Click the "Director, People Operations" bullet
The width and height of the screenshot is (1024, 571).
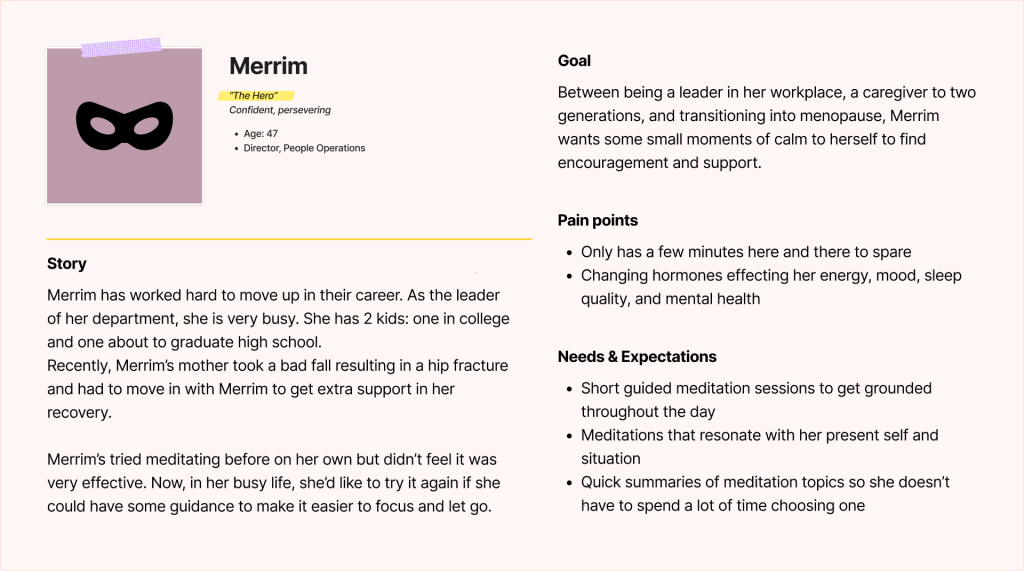(304, 148)
